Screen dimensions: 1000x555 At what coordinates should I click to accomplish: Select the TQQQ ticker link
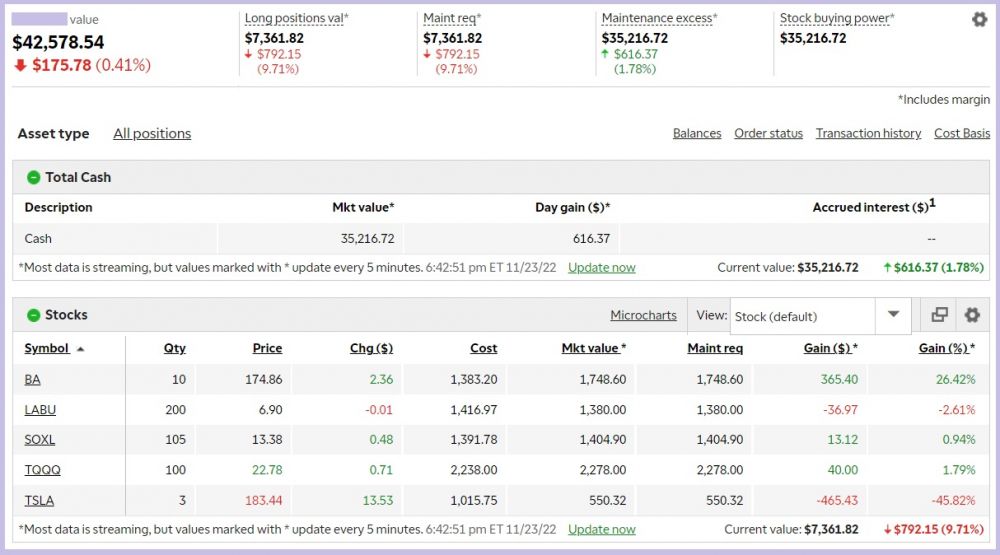coord(41,470)
